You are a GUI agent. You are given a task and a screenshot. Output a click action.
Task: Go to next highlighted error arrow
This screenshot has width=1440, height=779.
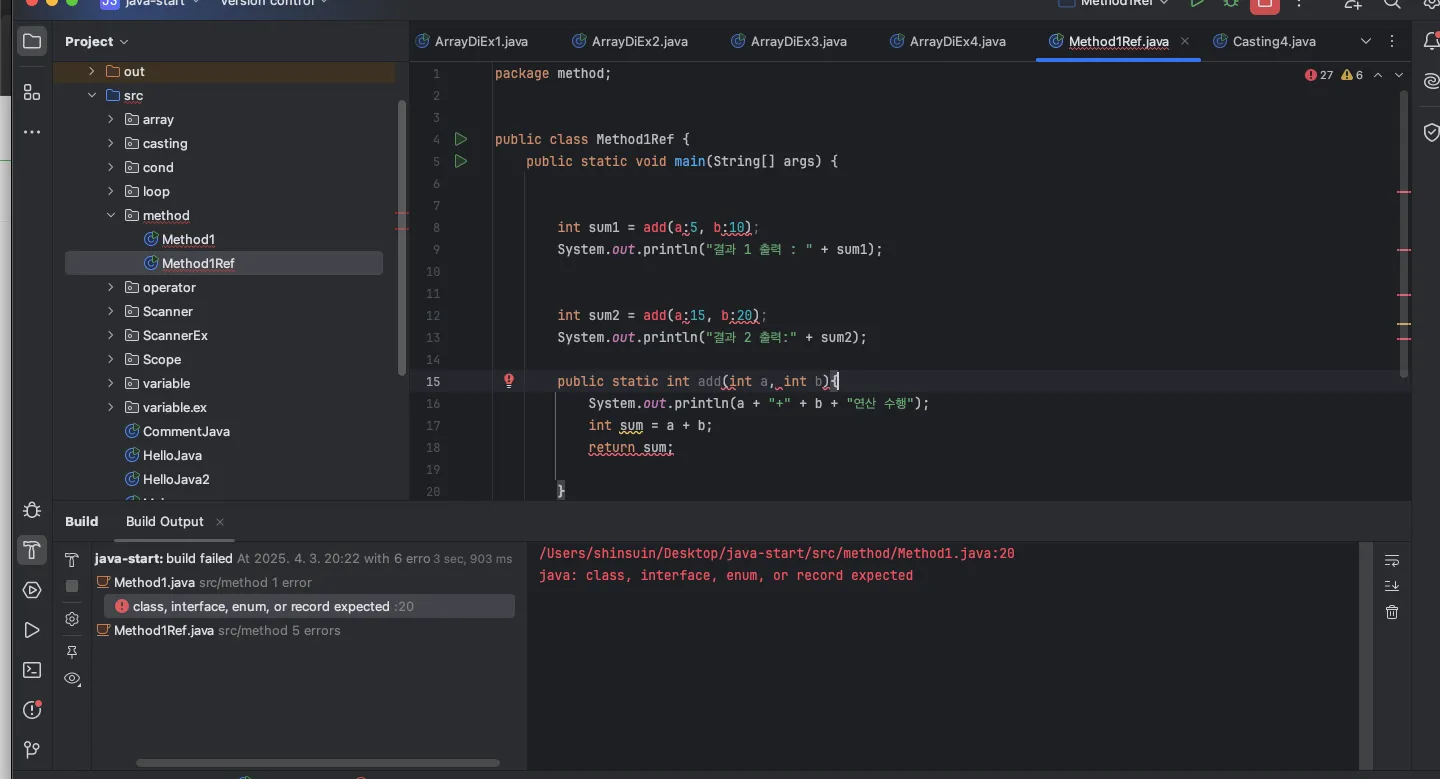coord(1399,75)
